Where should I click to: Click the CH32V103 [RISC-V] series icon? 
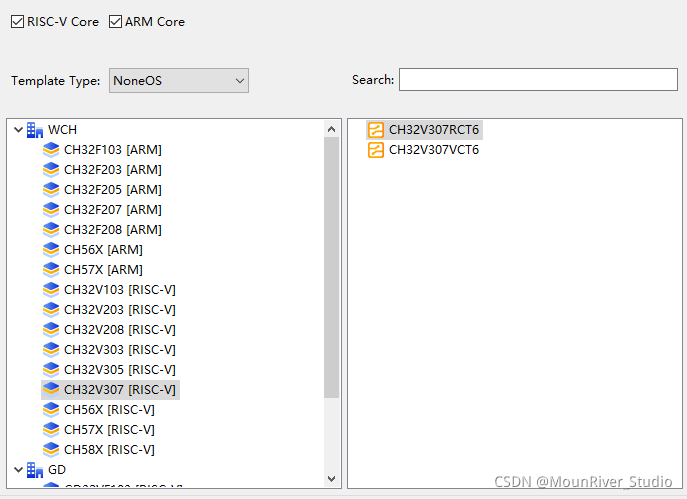51,290
